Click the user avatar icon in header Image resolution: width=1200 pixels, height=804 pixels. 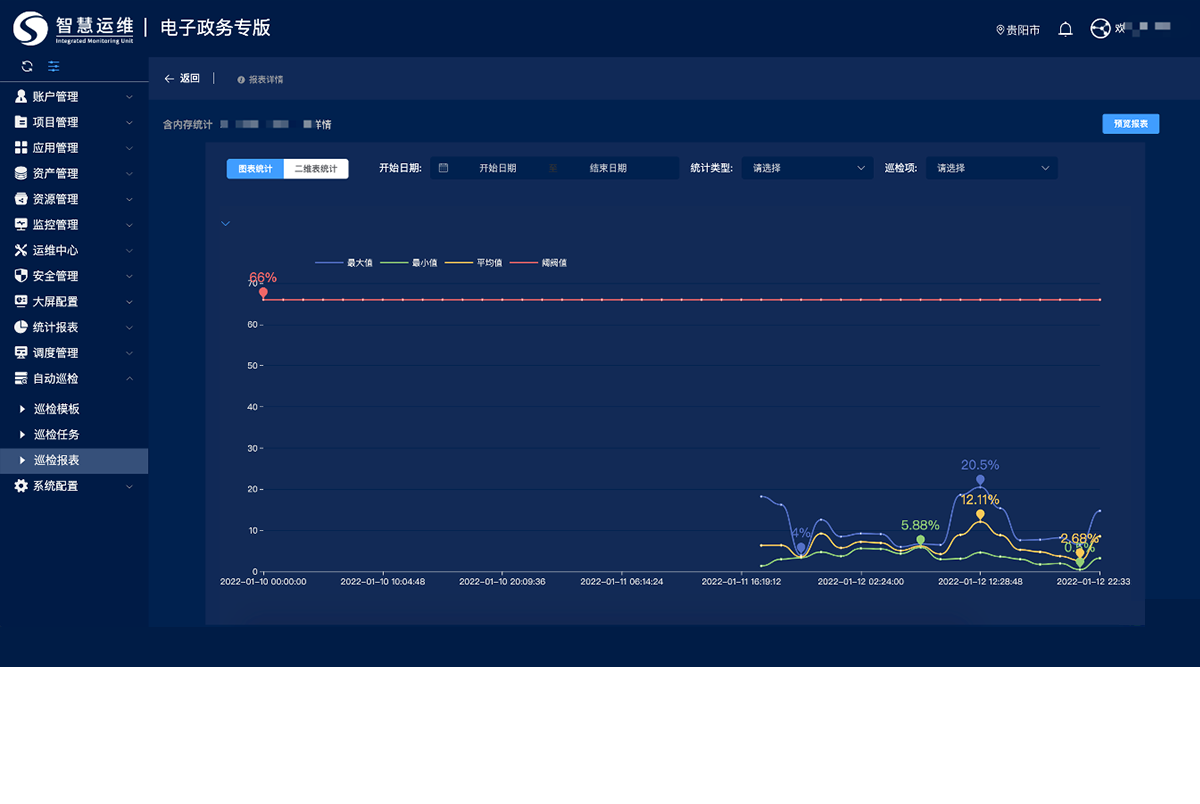pos(1100,29)
